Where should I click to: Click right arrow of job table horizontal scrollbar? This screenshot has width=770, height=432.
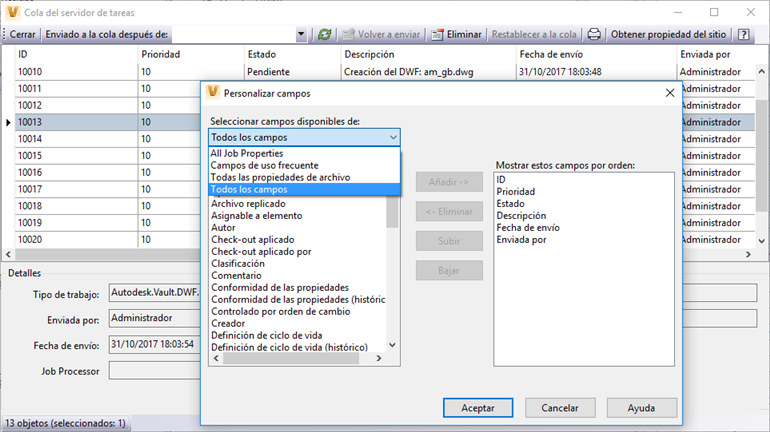(x=748, y=254)
